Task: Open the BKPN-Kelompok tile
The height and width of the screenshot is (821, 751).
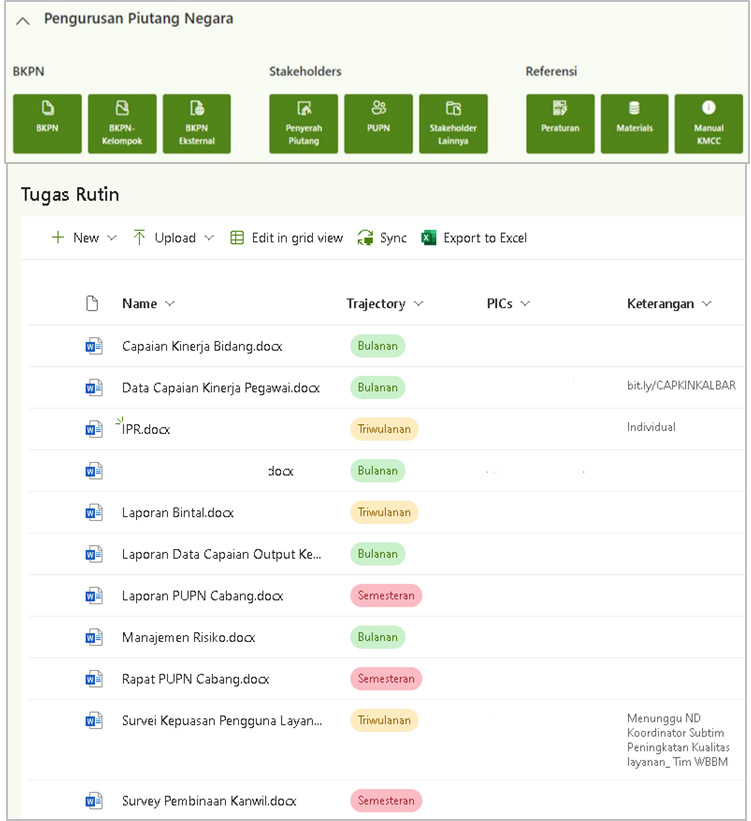Action: click(x=122, y=124)
